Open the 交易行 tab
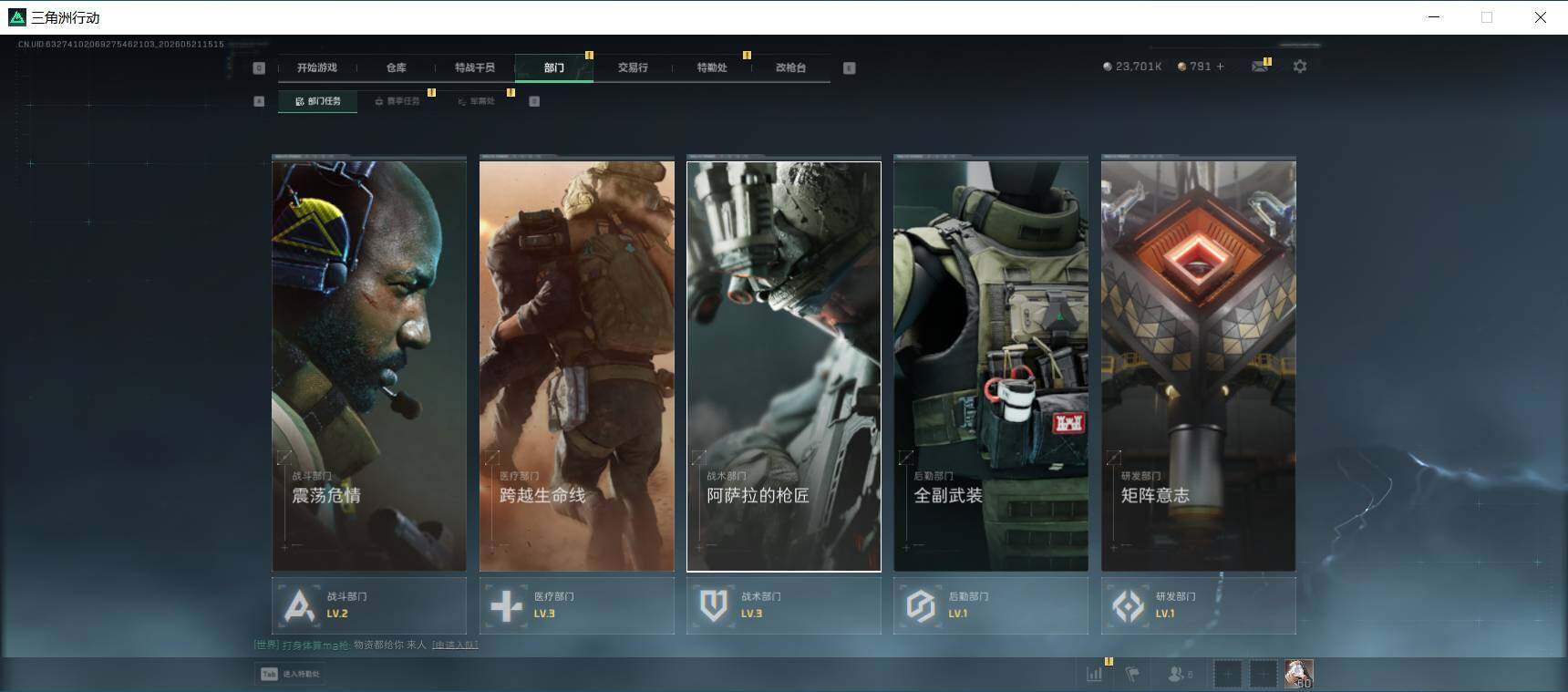1568x692 pixels. coord(633,67)
